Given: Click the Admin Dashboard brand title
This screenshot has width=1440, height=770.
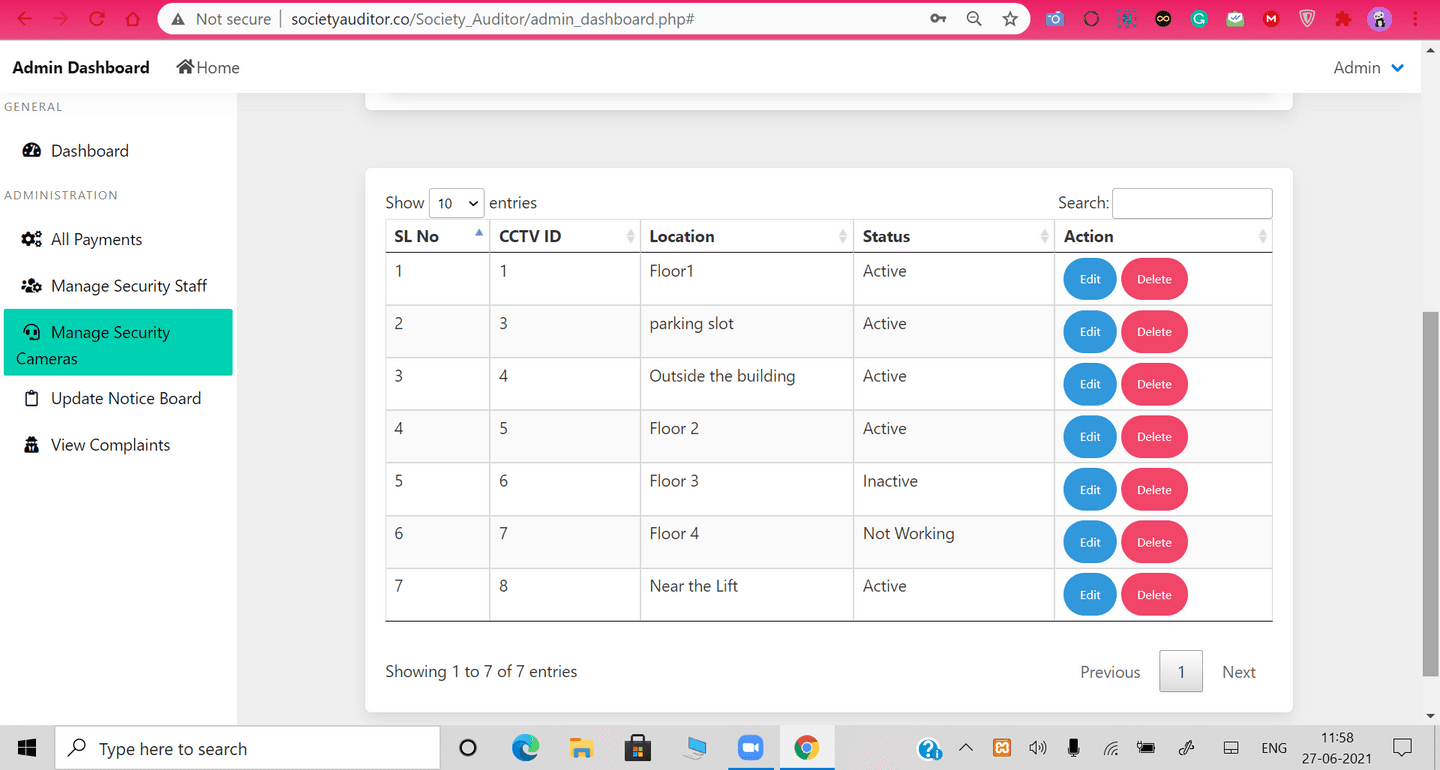Looking at the screenshot, I should (x=81, y=68).
